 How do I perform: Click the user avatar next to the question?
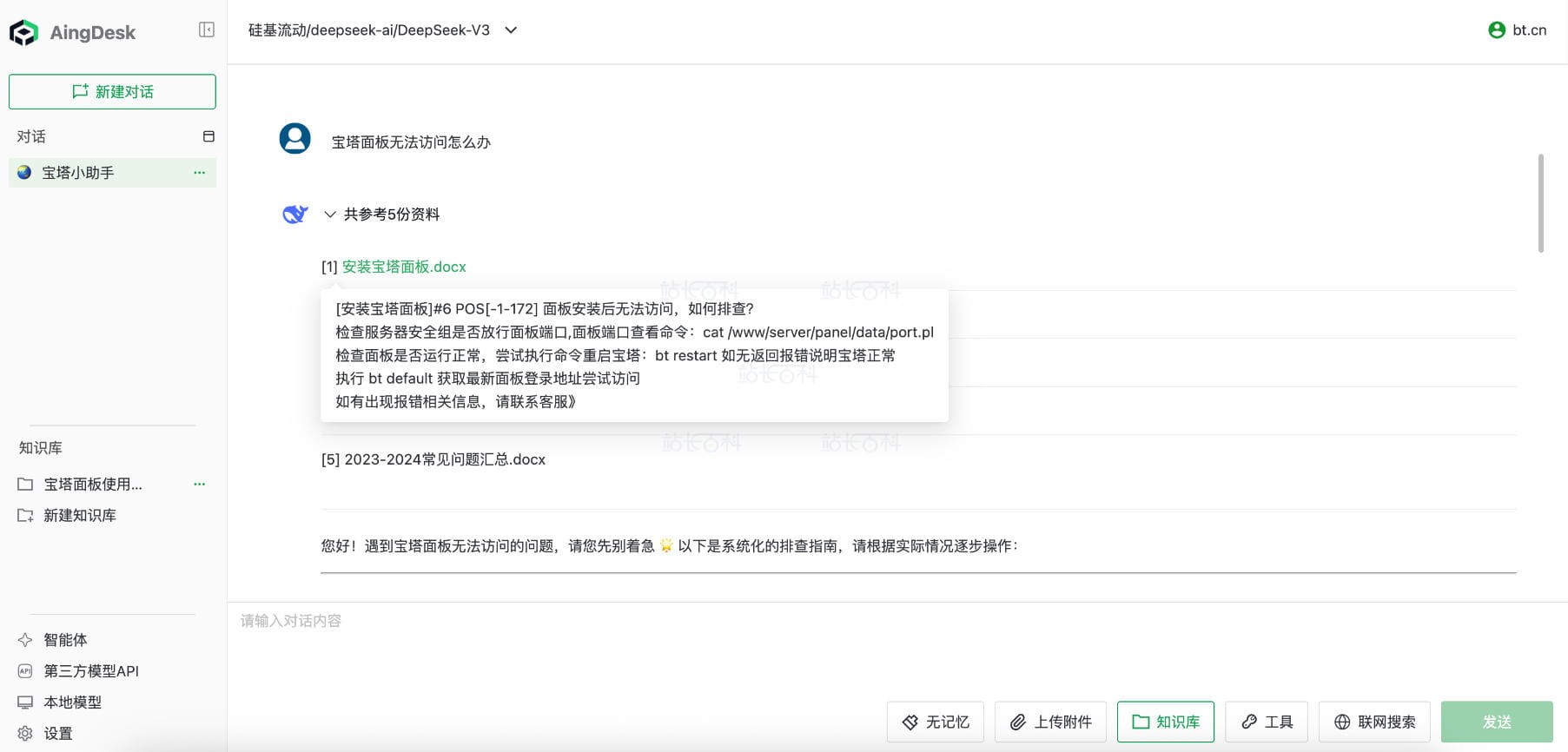(295, 139)
